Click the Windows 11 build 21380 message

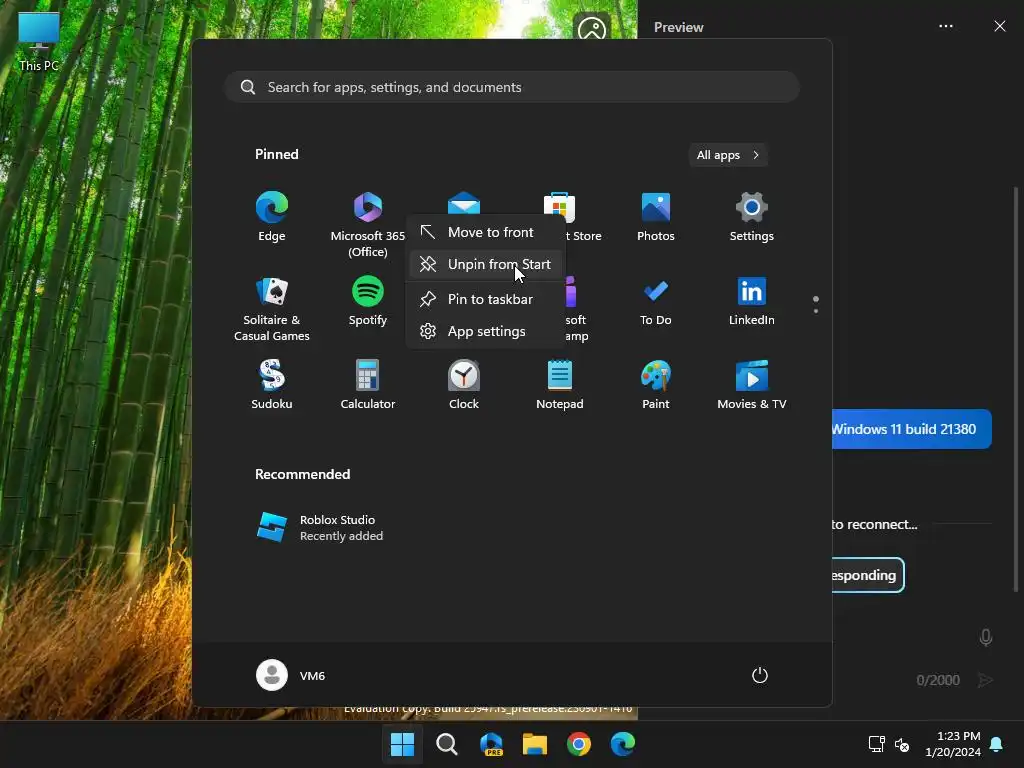pyautogui.click(x=911, y=429)
